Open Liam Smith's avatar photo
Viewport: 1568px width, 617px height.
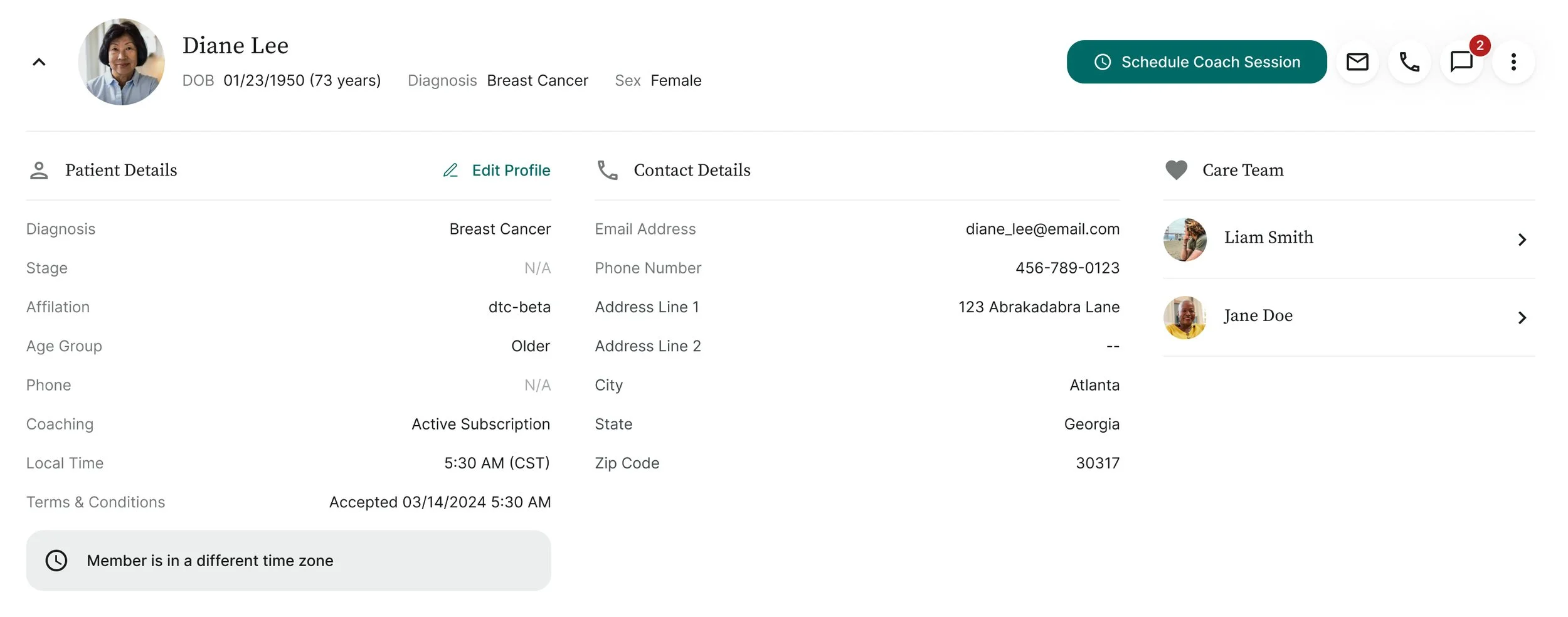[1185, 240]
